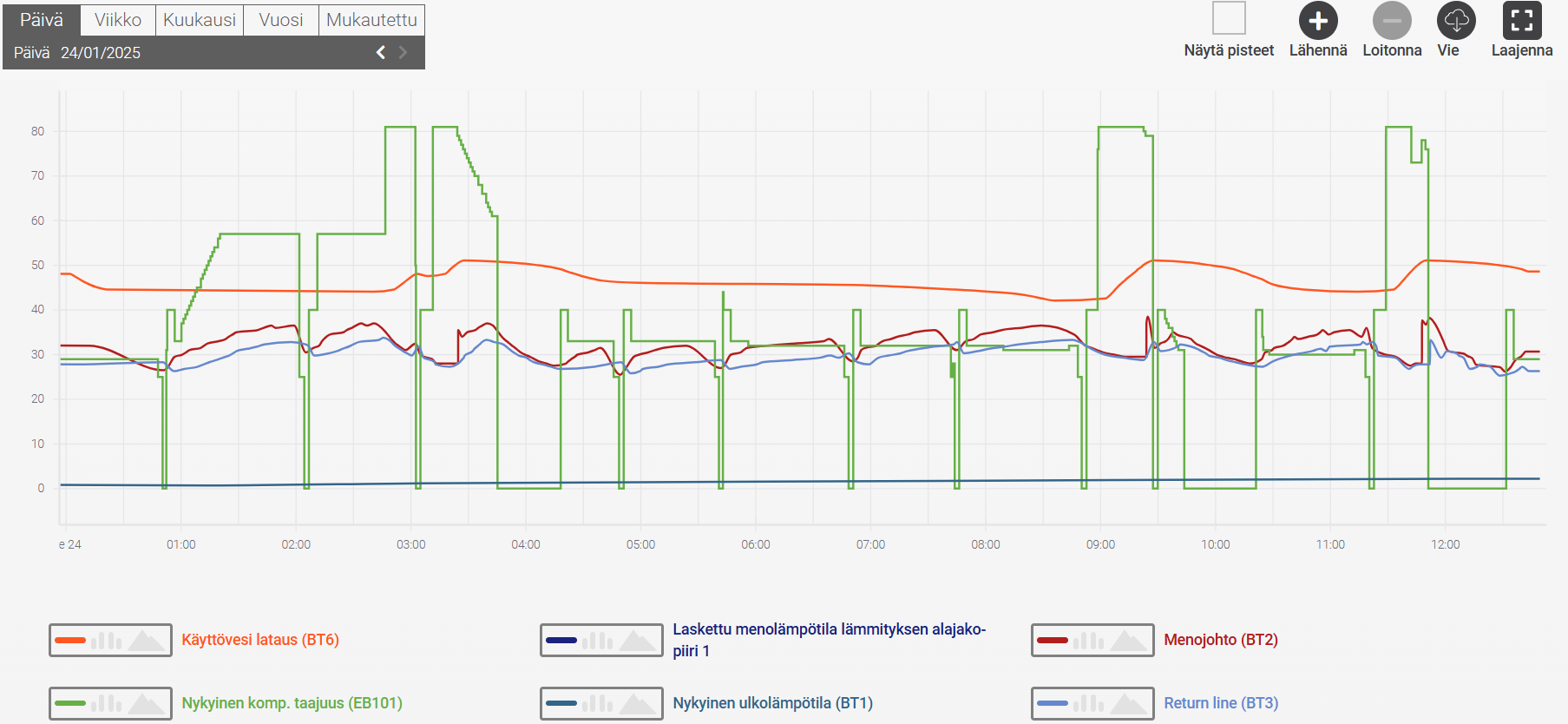Enable the Näytä pisteet checkbox
The width and height of the screenshot is (1568, 724).
(x=1229, y=18)
